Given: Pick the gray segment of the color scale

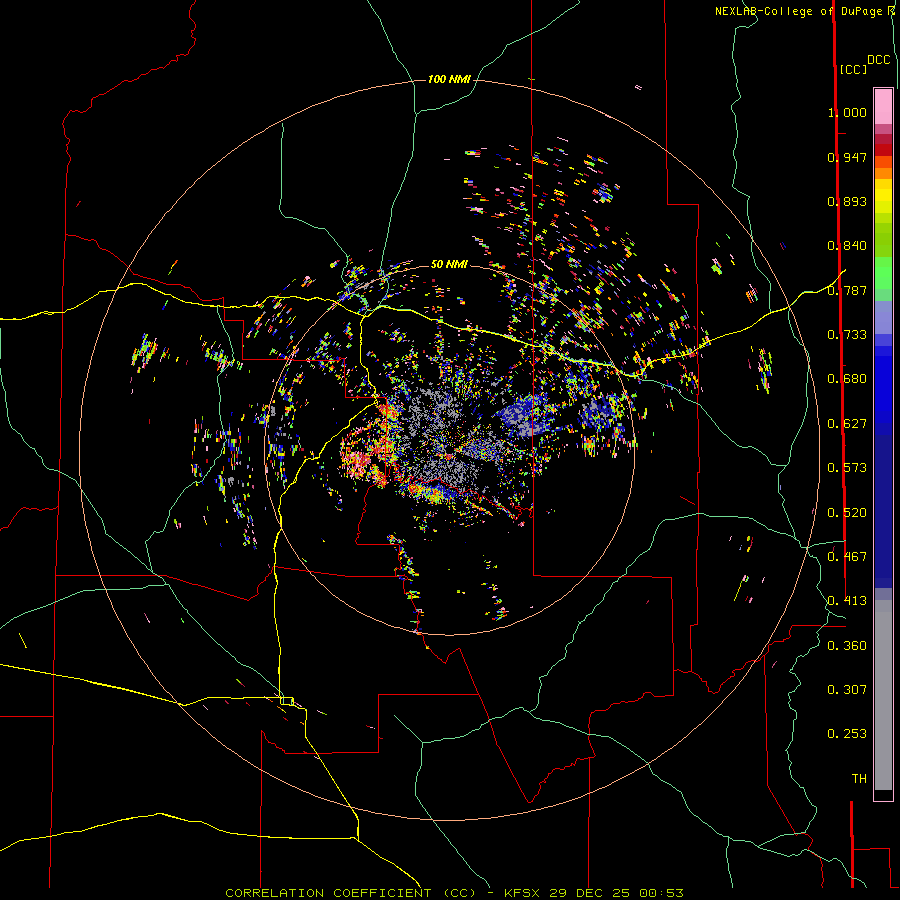Looking at the screenshot, I should click(x=883, y=695).
